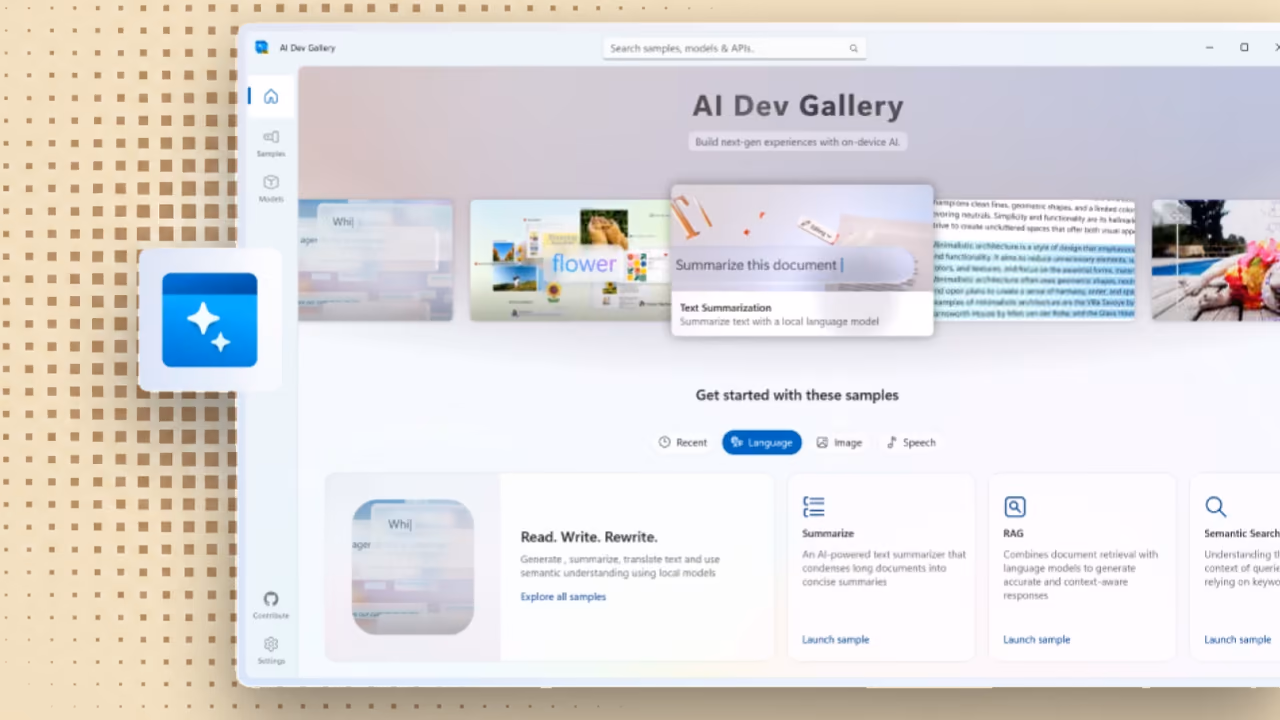Open the poolside photo carousel card
The height and width of the screenshot is (720, 1280).
1216,260
